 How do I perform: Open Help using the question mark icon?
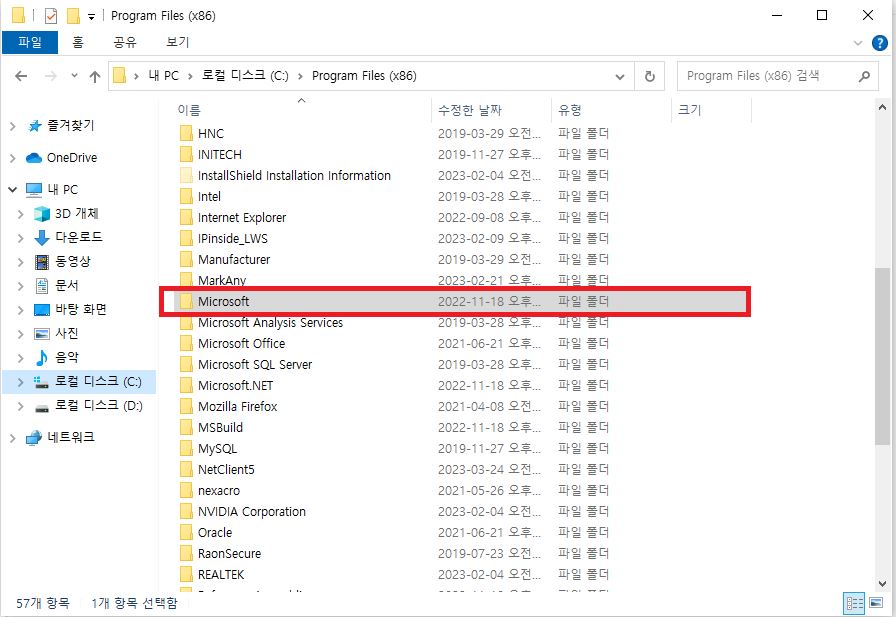[878, 42]
